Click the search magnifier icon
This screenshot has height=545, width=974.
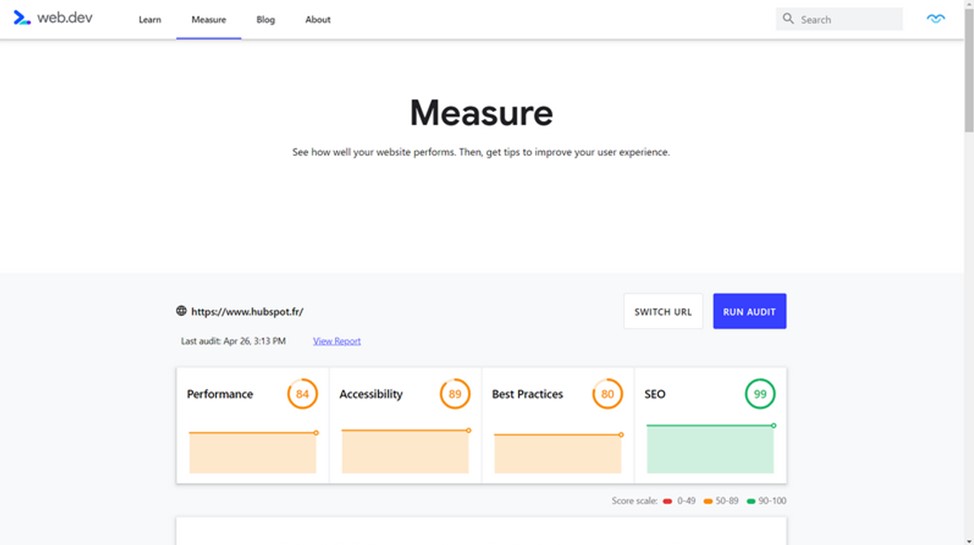click(788, 19)
